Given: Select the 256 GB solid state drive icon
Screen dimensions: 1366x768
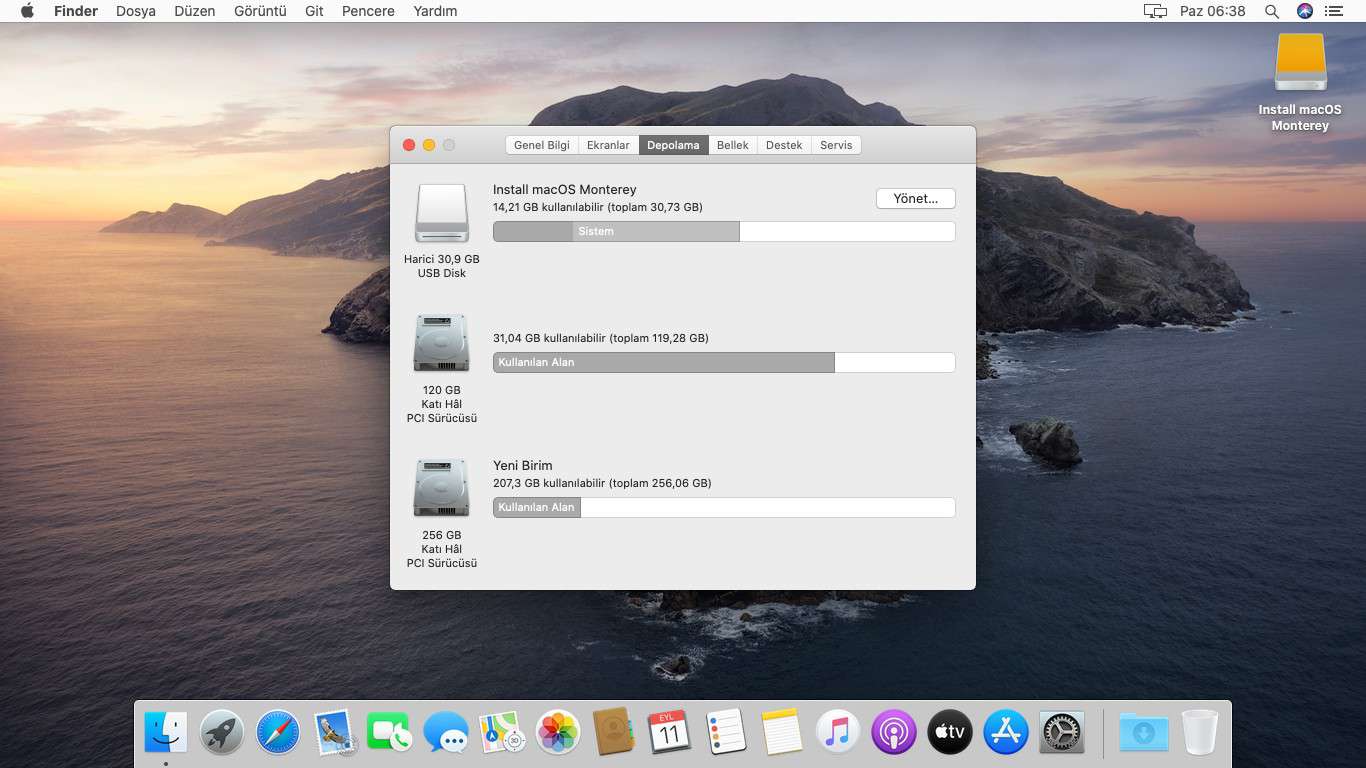Looking at the screenshot, I should coord(441,488).
